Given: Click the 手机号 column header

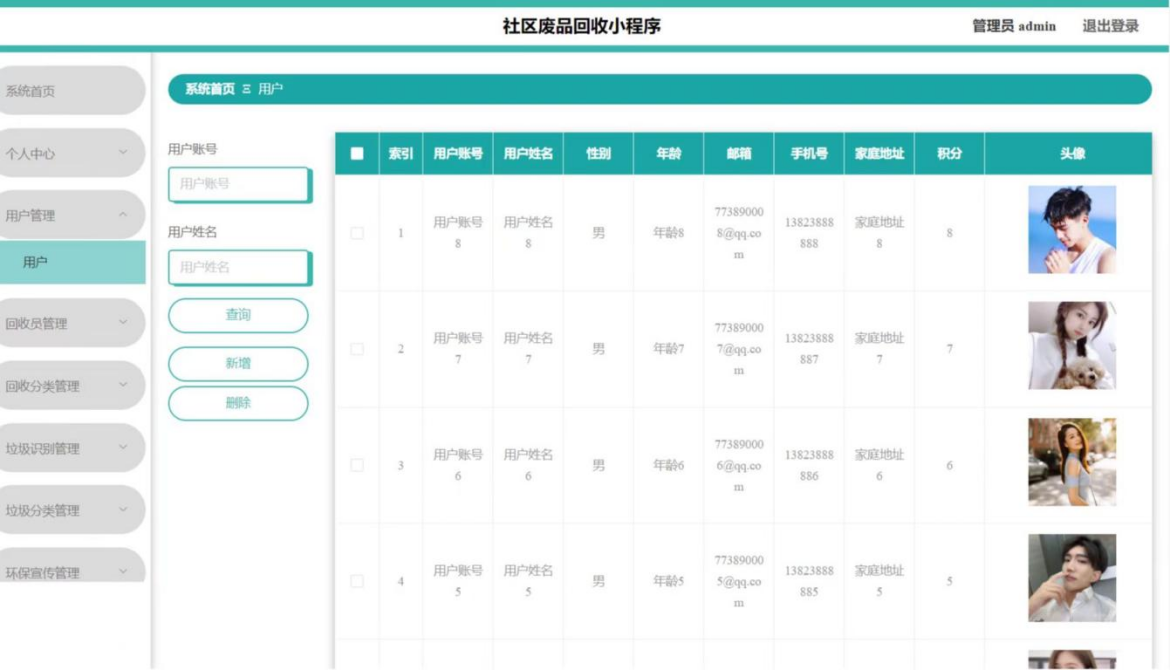Looking at the screenshot, I should coord(809,153).
